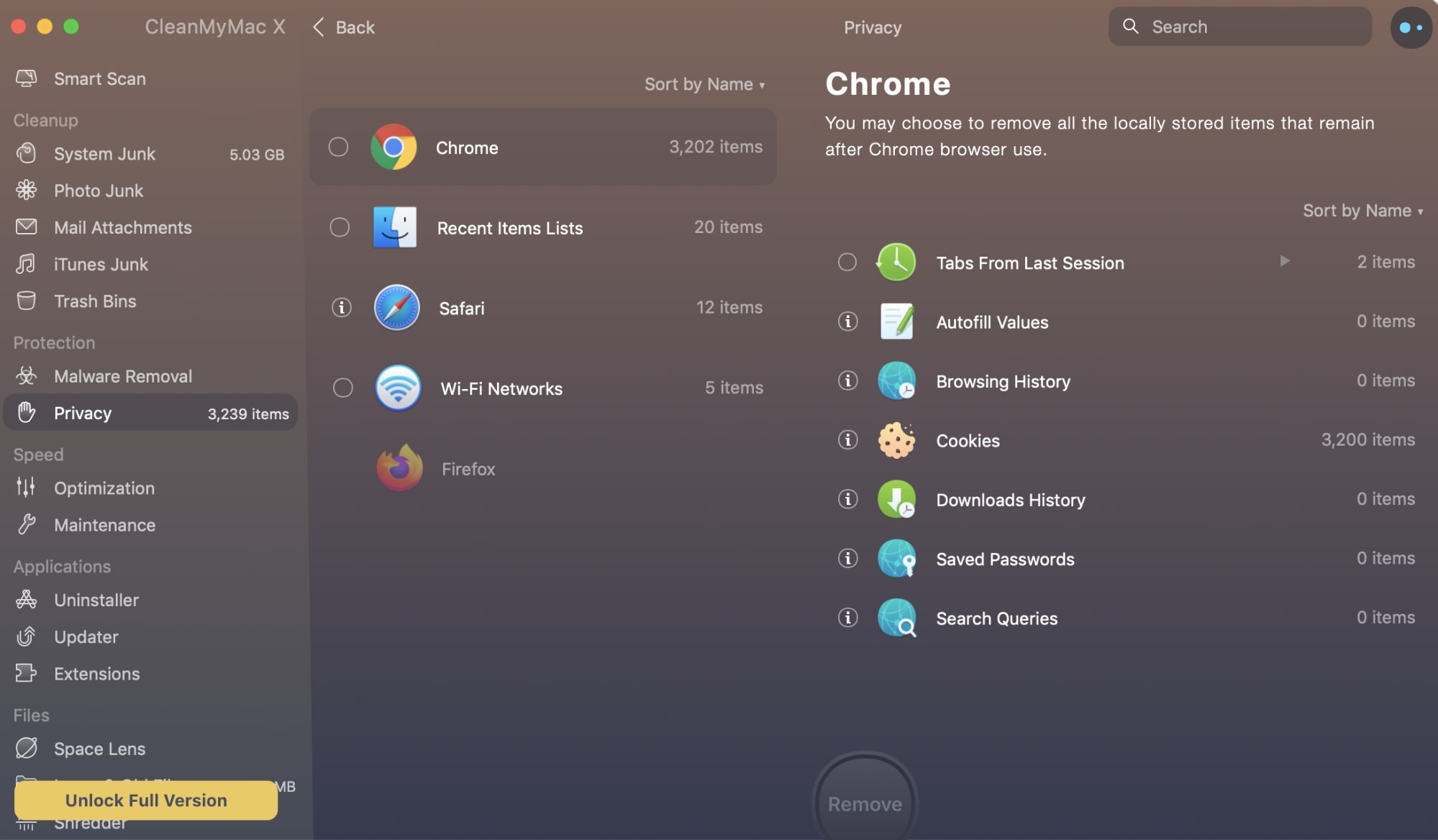Select the Autofill Values row label

point(992,322)
